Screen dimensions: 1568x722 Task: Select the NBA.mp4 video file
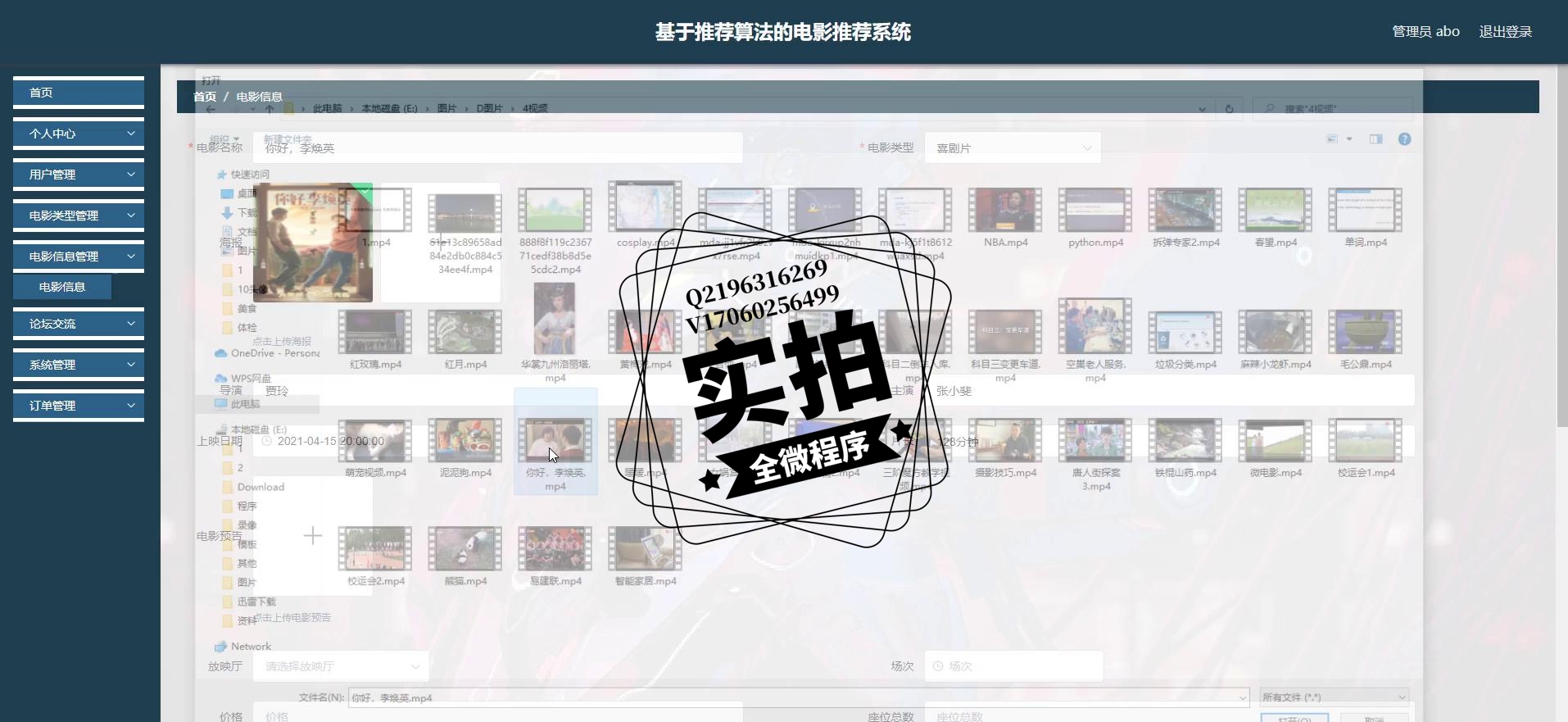(1005, 217)
